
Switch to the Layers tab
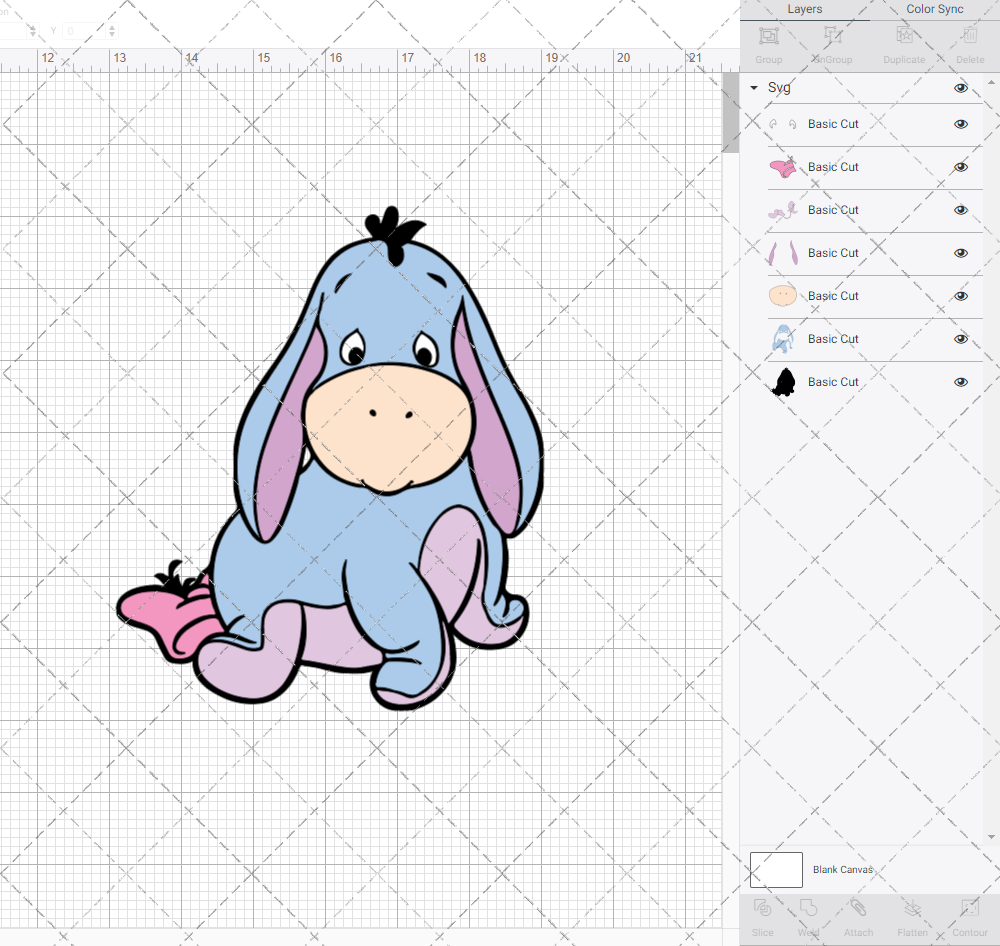[804, 10]
